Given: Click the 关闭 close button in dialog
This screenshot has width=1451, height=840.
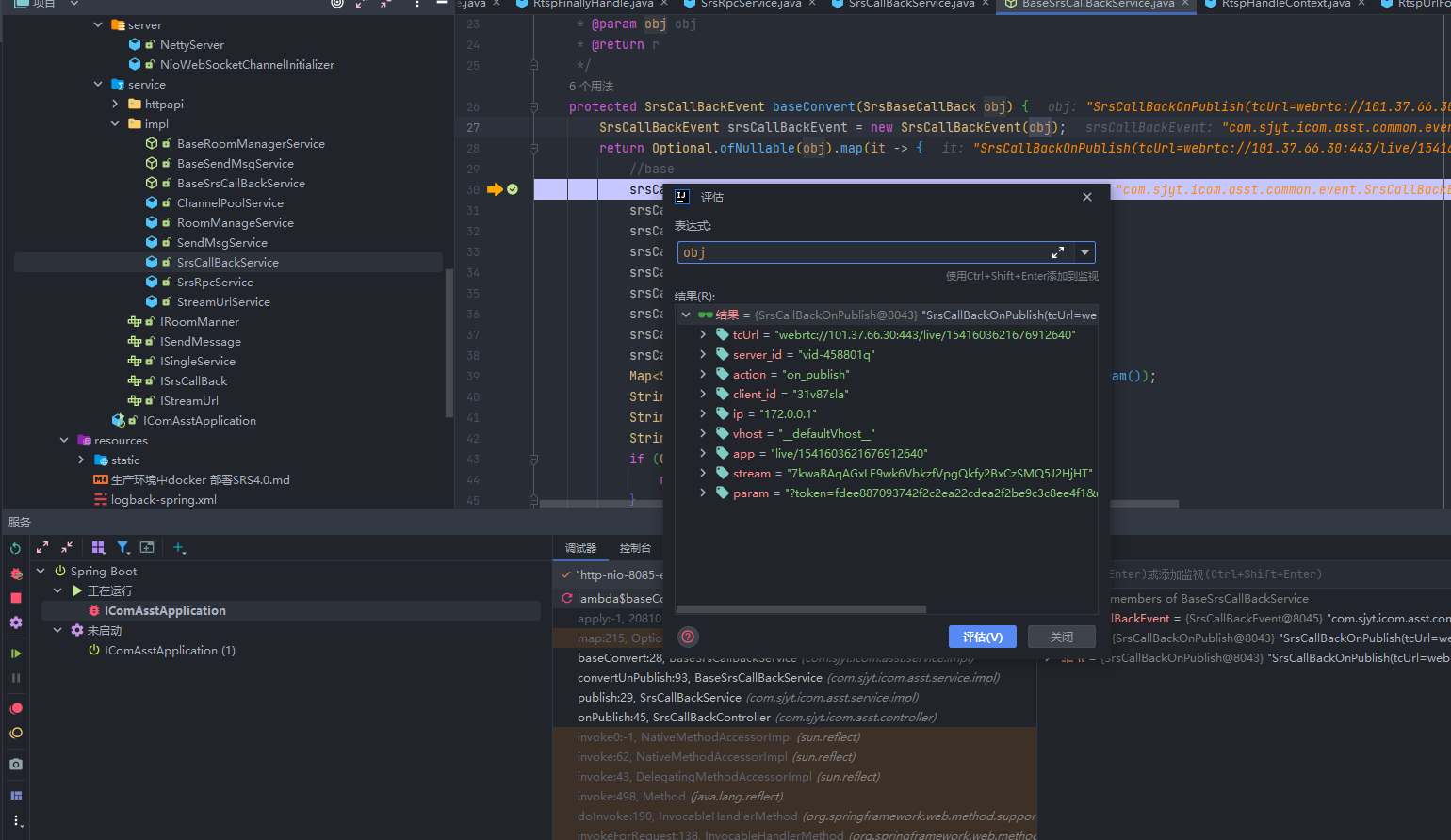Looking at the screenshot, I should click(1062, 637).
